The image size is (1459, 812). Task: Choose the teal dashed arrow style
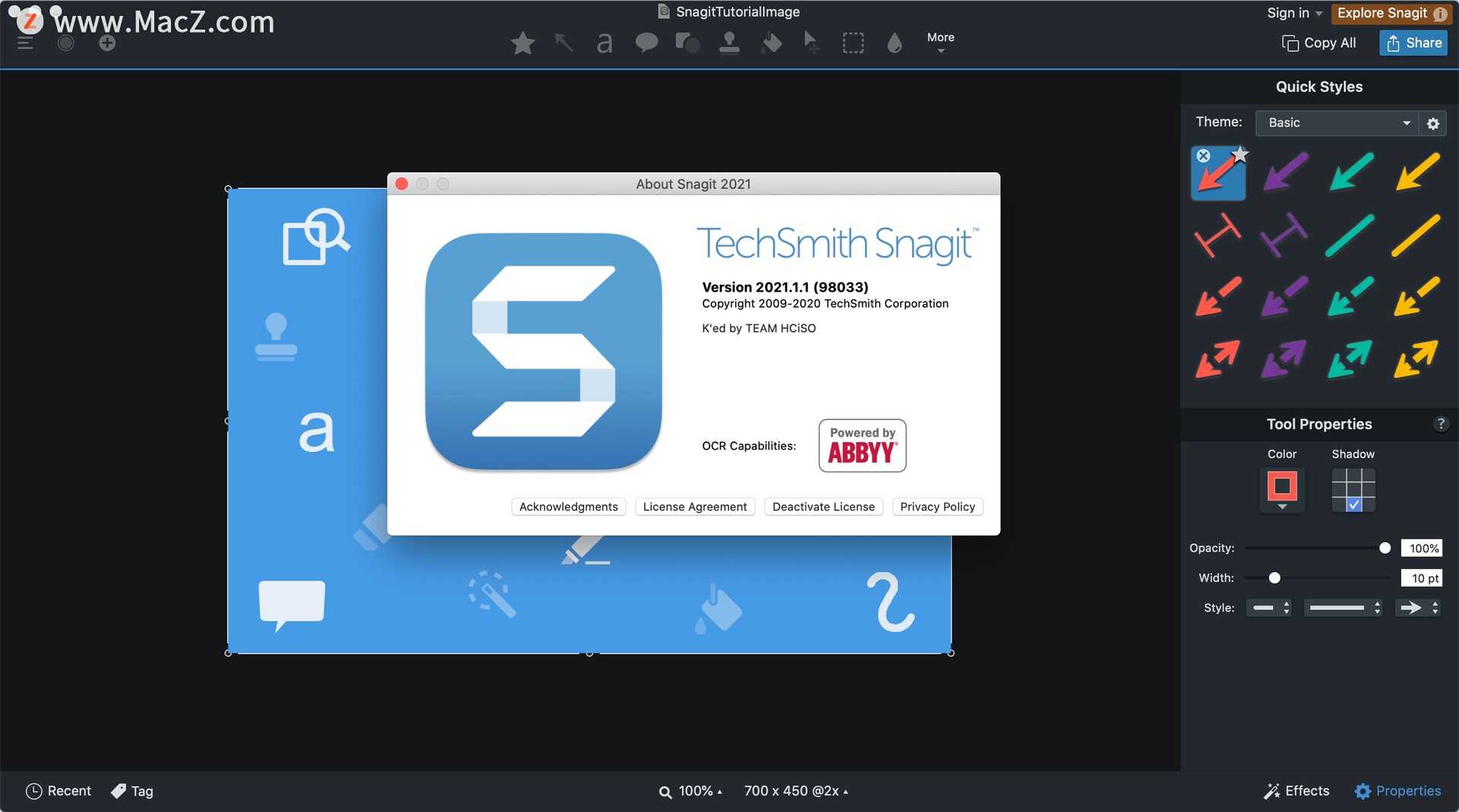[1351, 297]
